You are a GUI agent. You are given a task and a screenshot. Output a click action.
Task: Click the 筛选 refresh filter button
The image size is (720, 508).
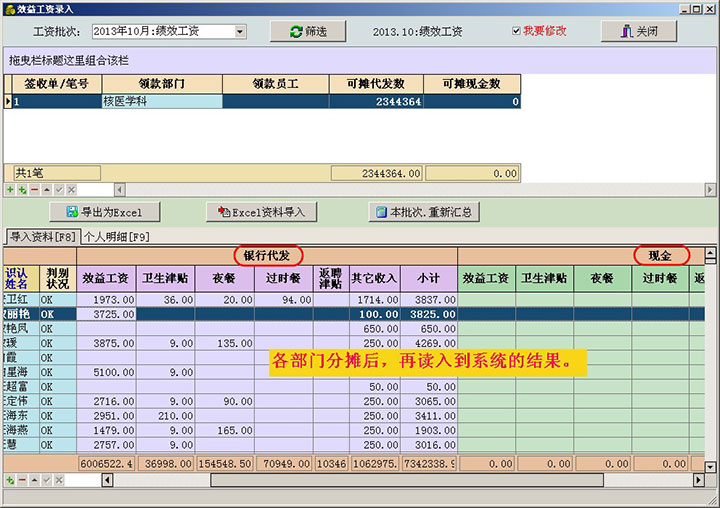307,31
